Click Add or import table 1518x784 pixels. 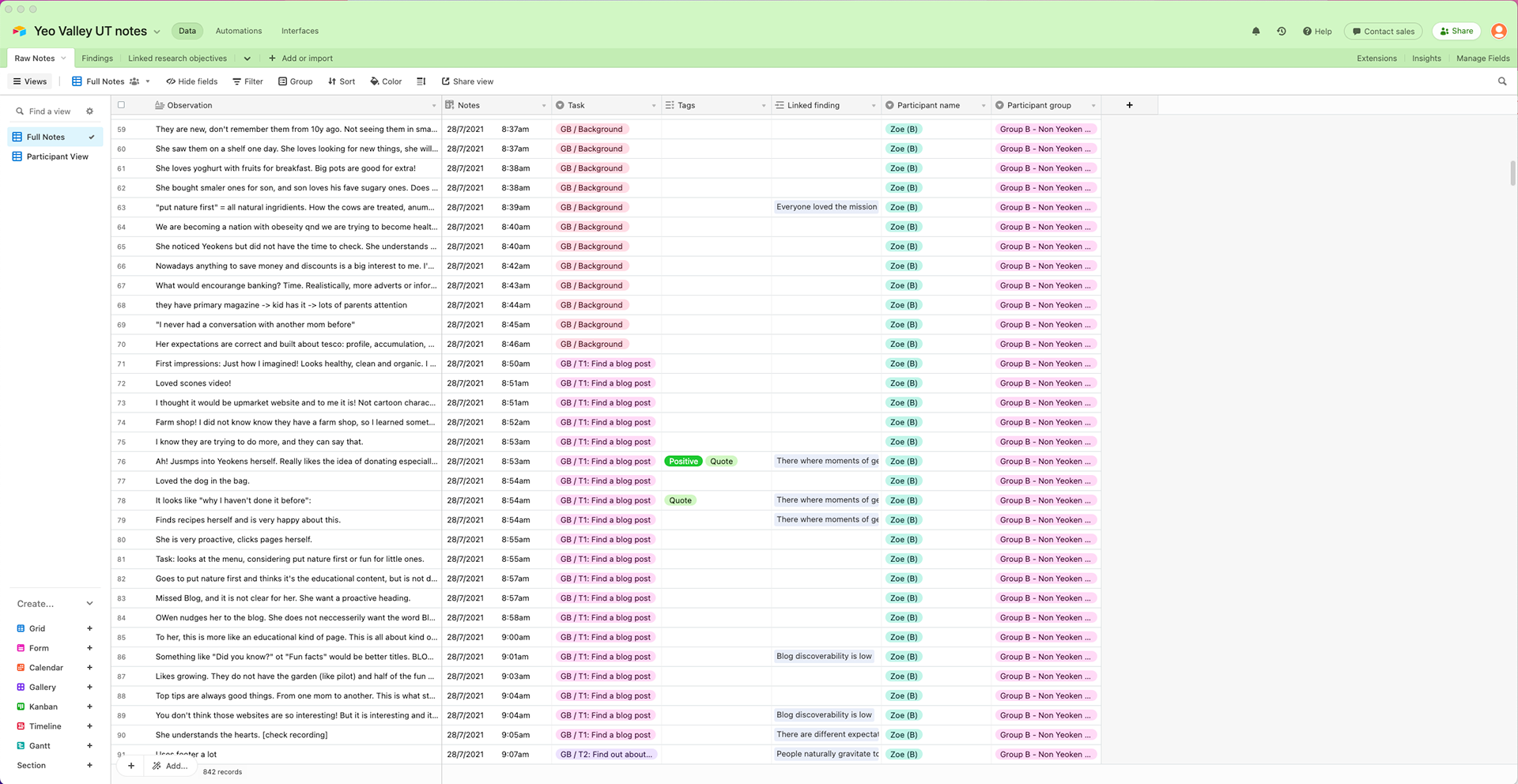[300, 58]
